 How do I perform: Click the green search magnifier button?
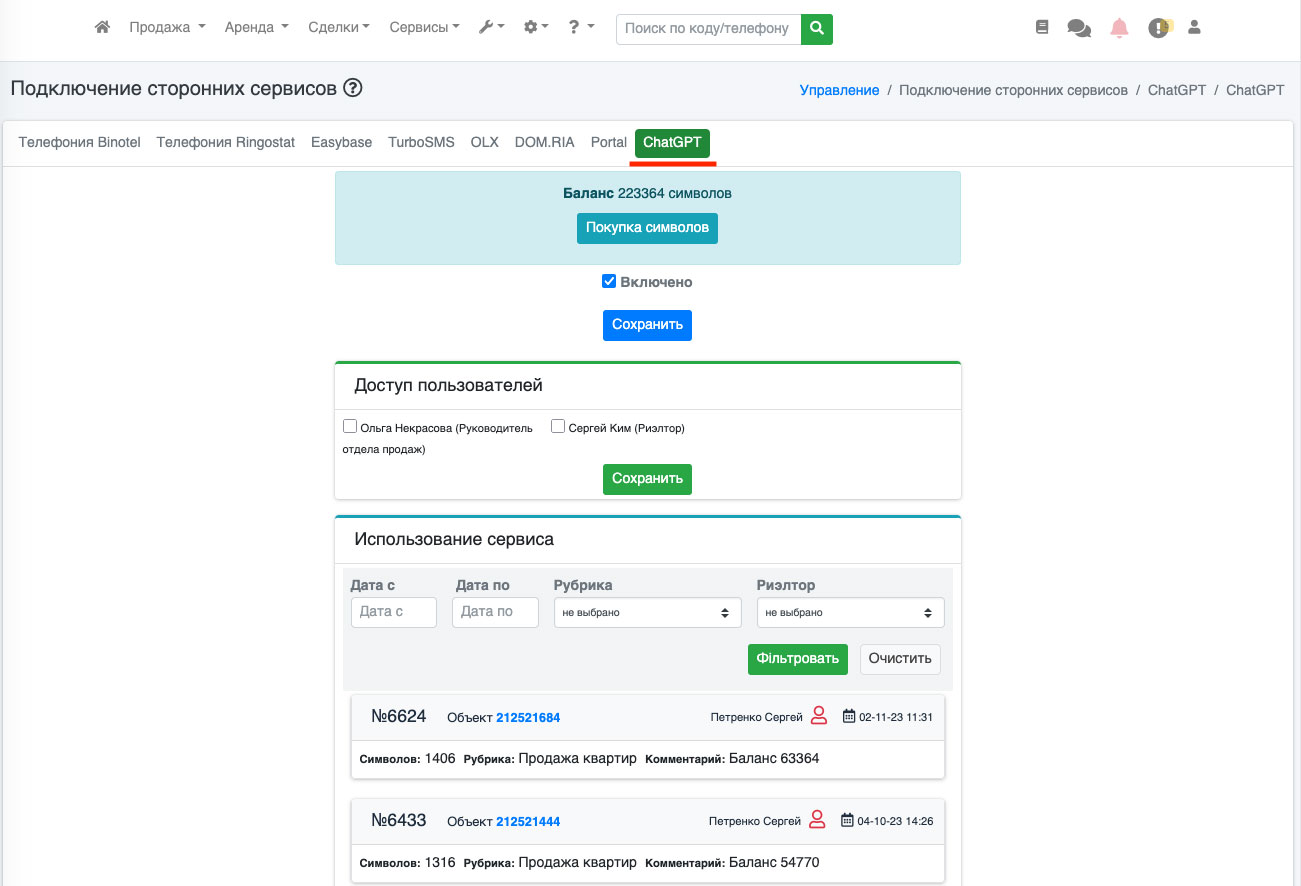click(817, 29)
